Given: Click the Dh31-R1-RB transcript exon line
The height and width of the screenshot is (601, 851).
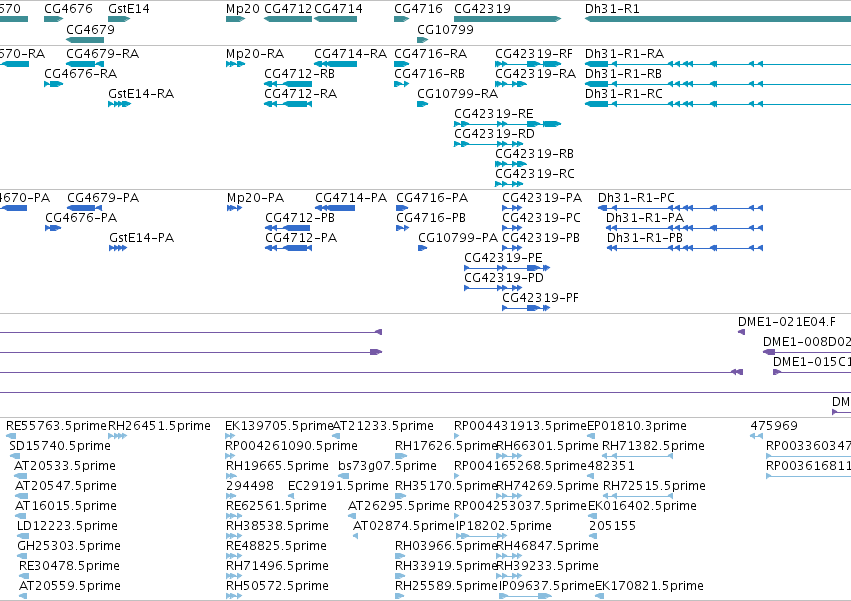Looking at the screenshot, I should pyautogui.click(x=717, y=84).
